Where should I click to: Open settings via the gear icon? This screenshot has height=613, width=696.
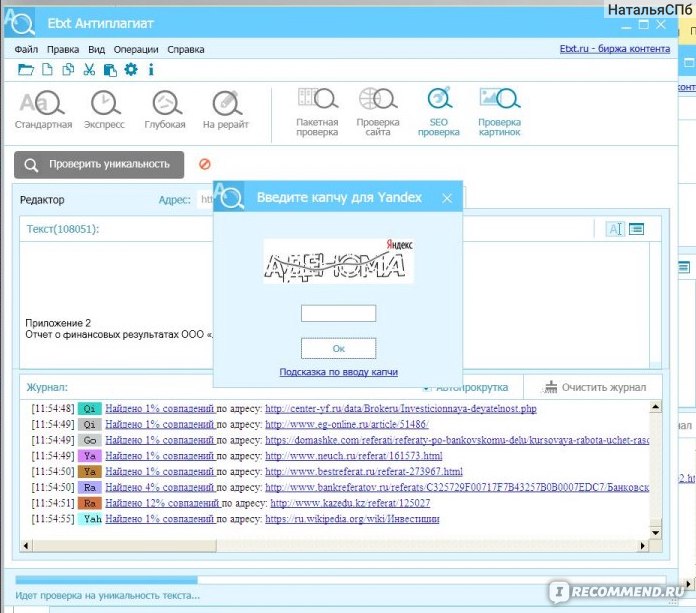(130, 70)
